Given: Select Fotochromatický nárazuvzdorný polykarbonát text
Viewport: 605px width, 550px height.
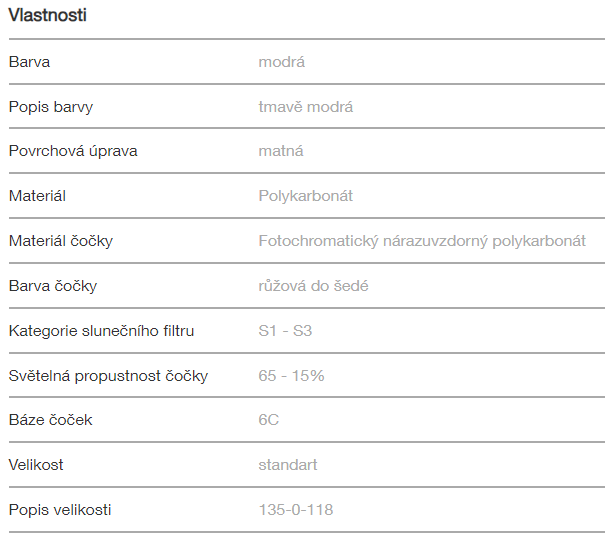Looking at the screenshot, I should coord(422,241).
